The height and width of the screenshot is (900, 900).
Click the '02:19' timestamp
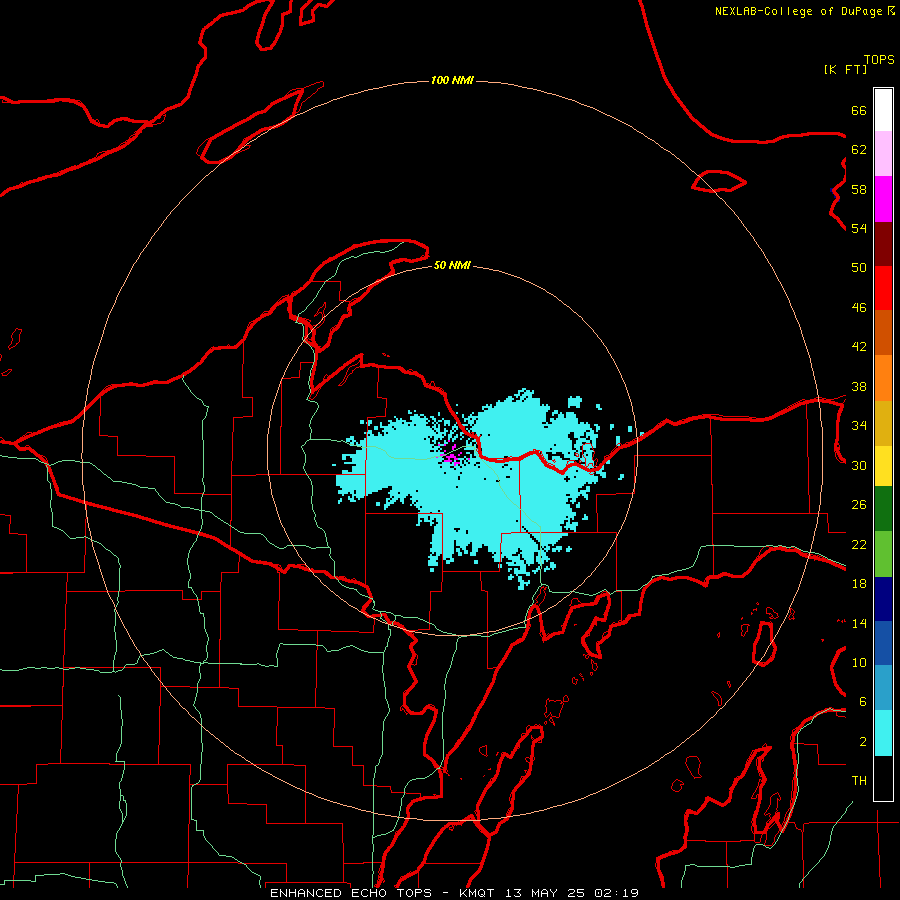(616, 893)
